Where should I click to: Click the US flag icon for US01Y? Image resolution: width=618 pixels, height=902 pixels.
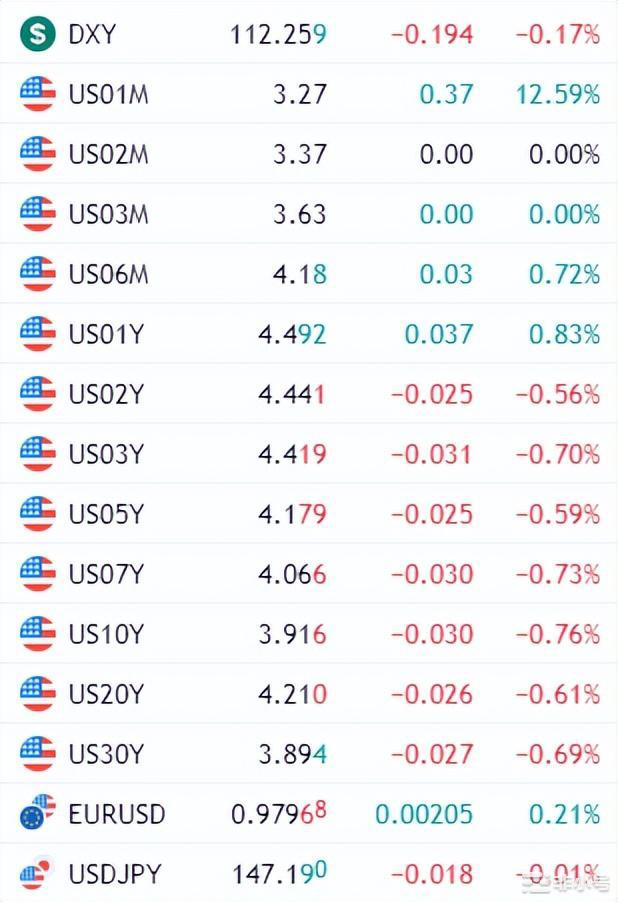[x=37, y=334]
